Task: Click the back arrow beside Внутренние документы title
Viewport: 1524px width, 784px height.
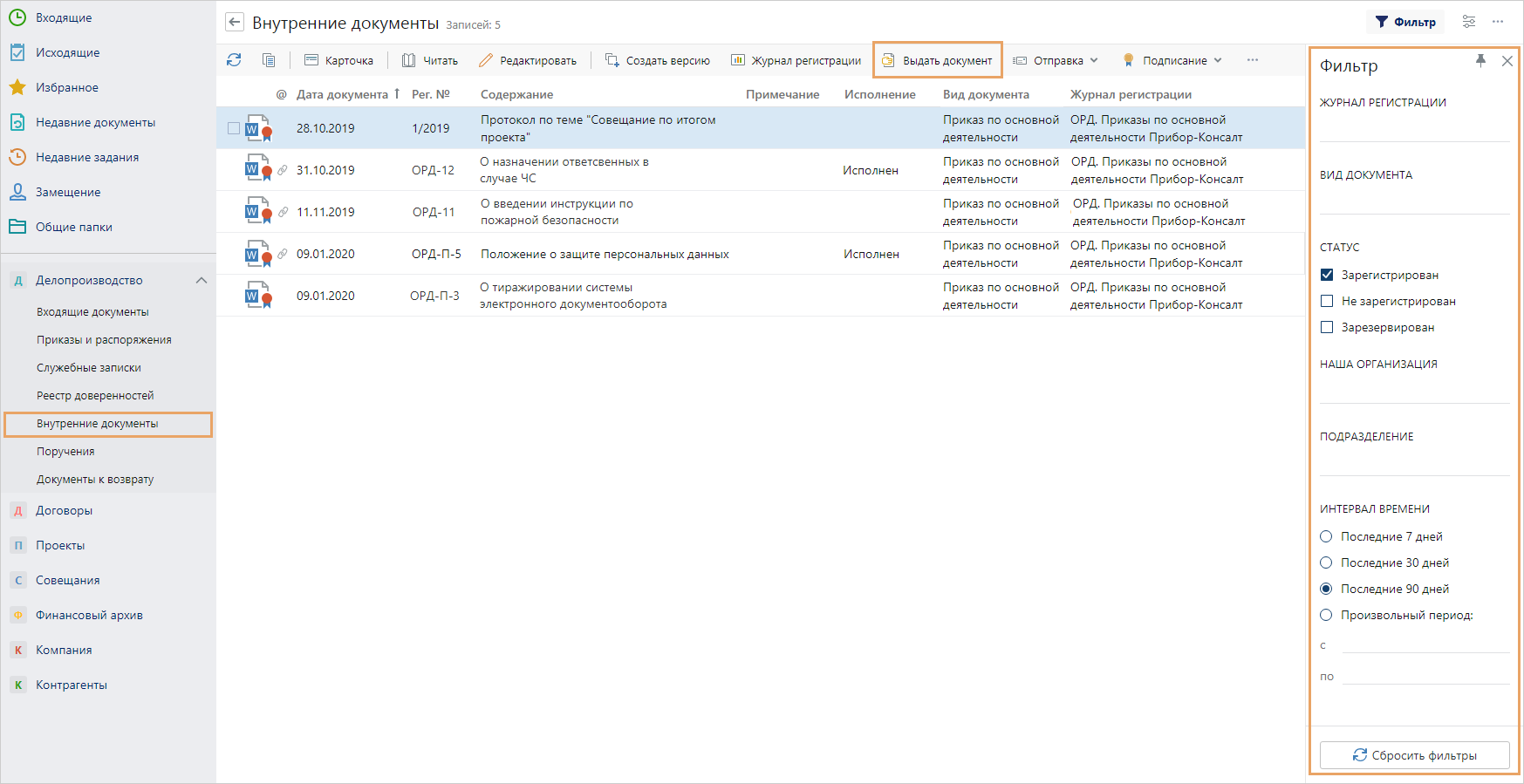Action: click(x=235, y=23)
